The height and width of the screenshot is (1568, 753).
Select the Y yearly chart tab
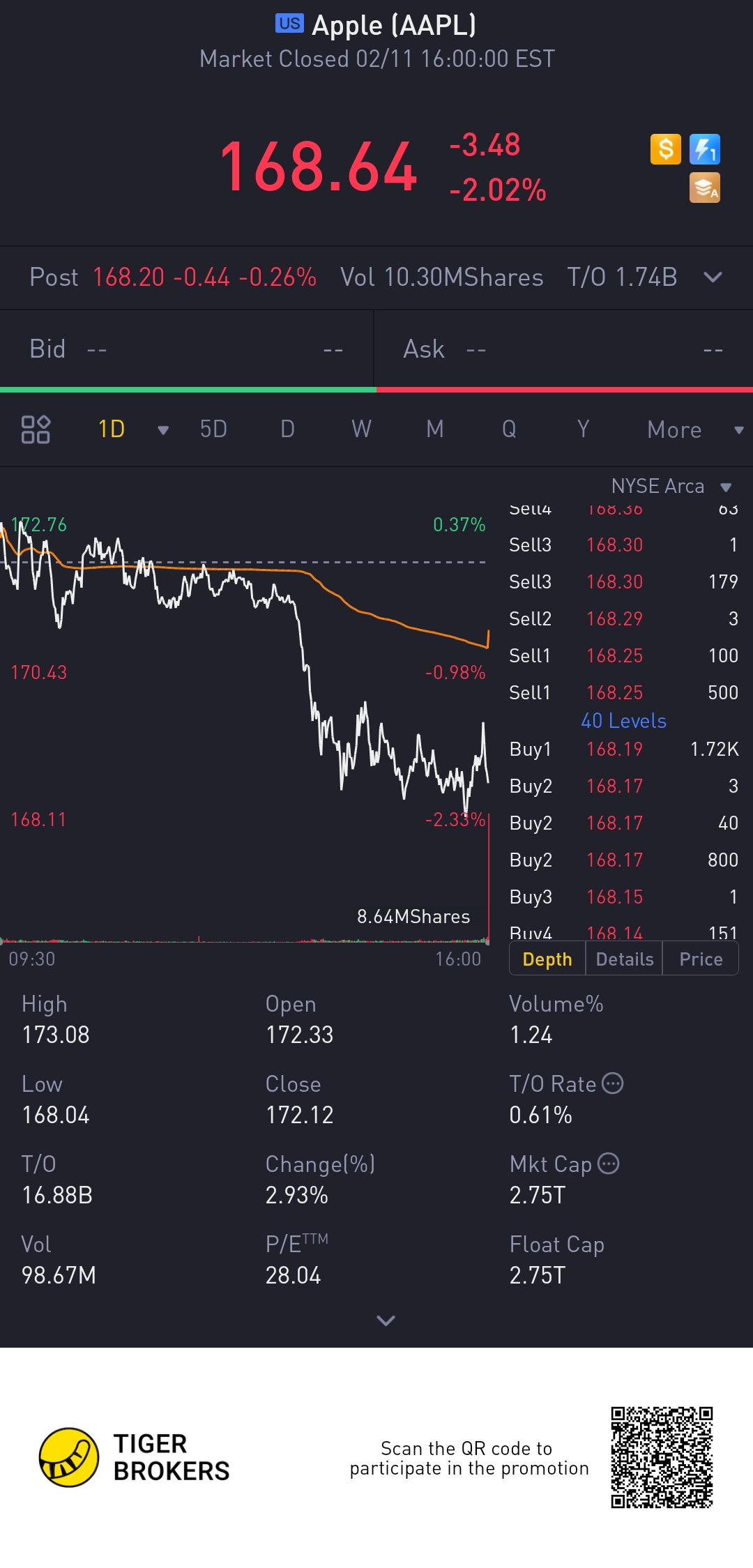click(583, 429)
